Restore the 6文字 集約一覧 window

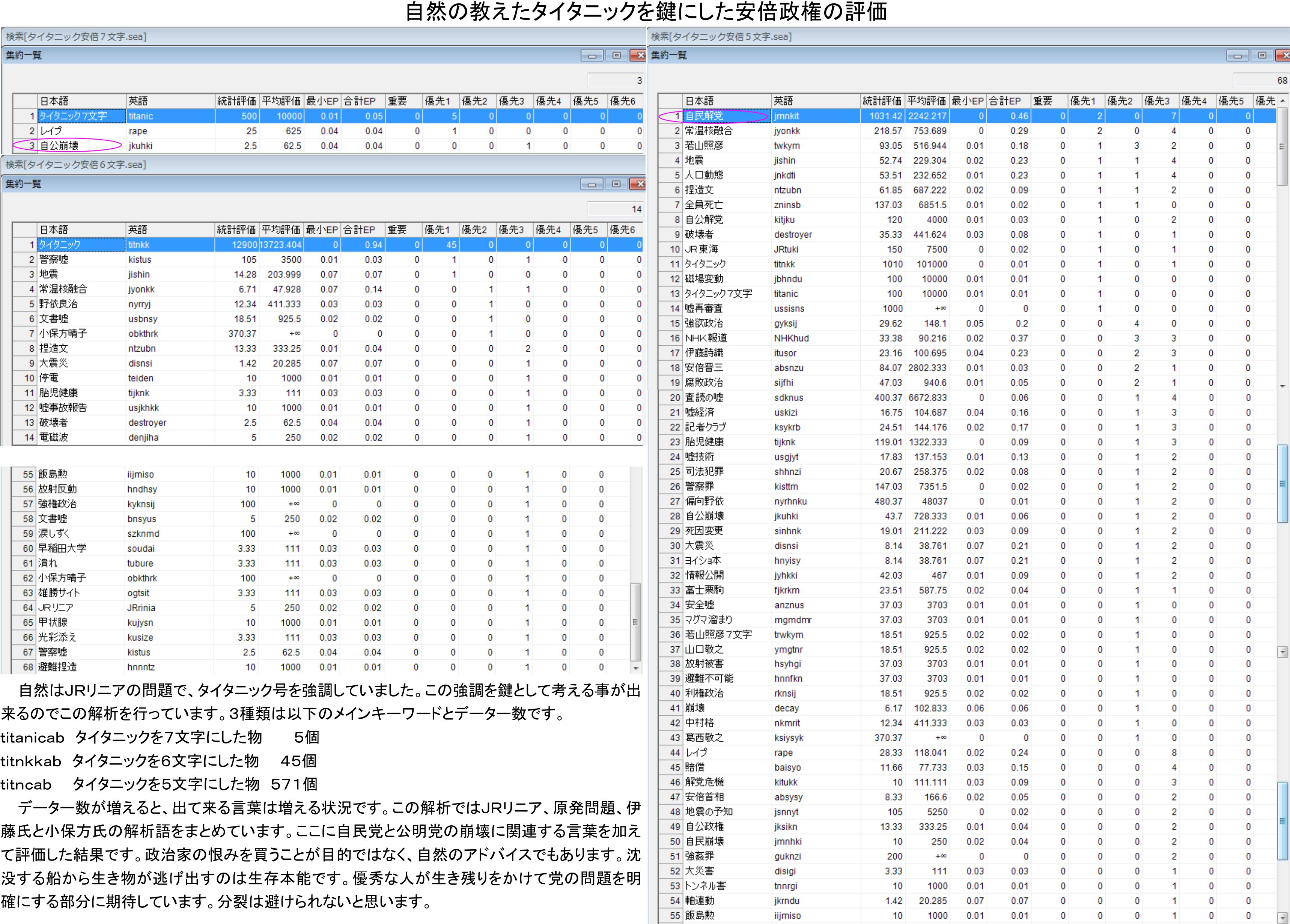[616, 184]
